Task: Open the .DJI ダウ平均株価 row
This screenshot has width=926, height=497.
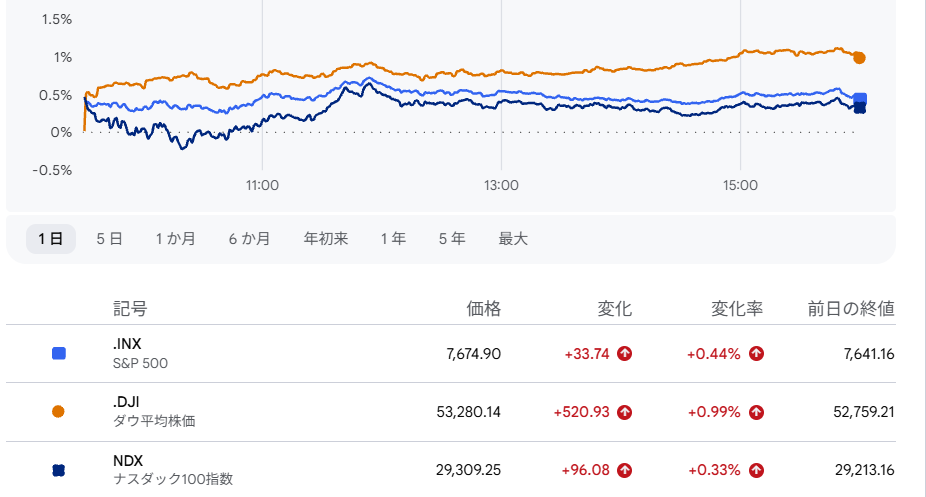Action: (451, 412)
